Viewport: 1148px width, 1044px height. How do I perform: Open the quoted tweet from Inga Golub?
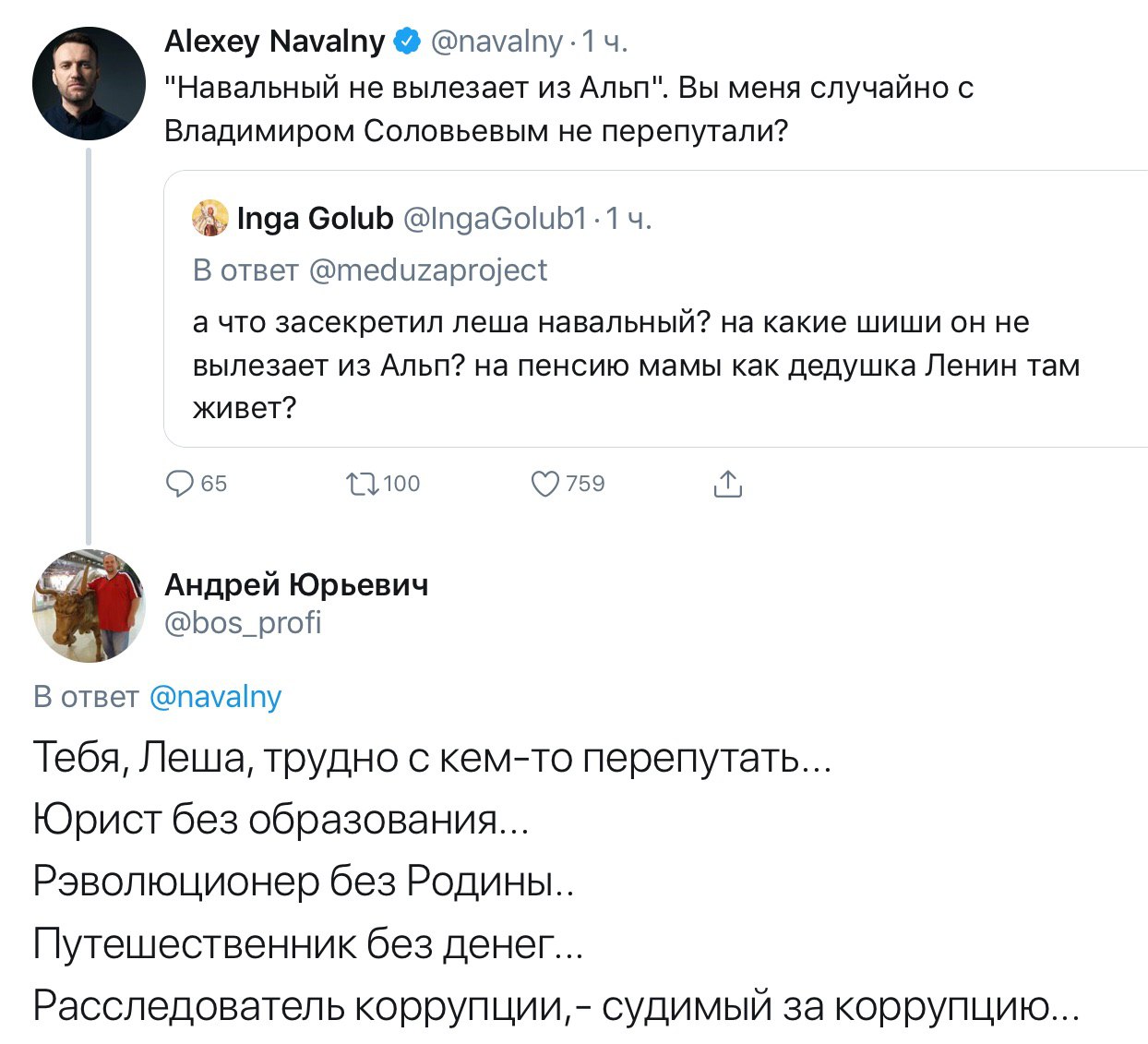point(637,366)
